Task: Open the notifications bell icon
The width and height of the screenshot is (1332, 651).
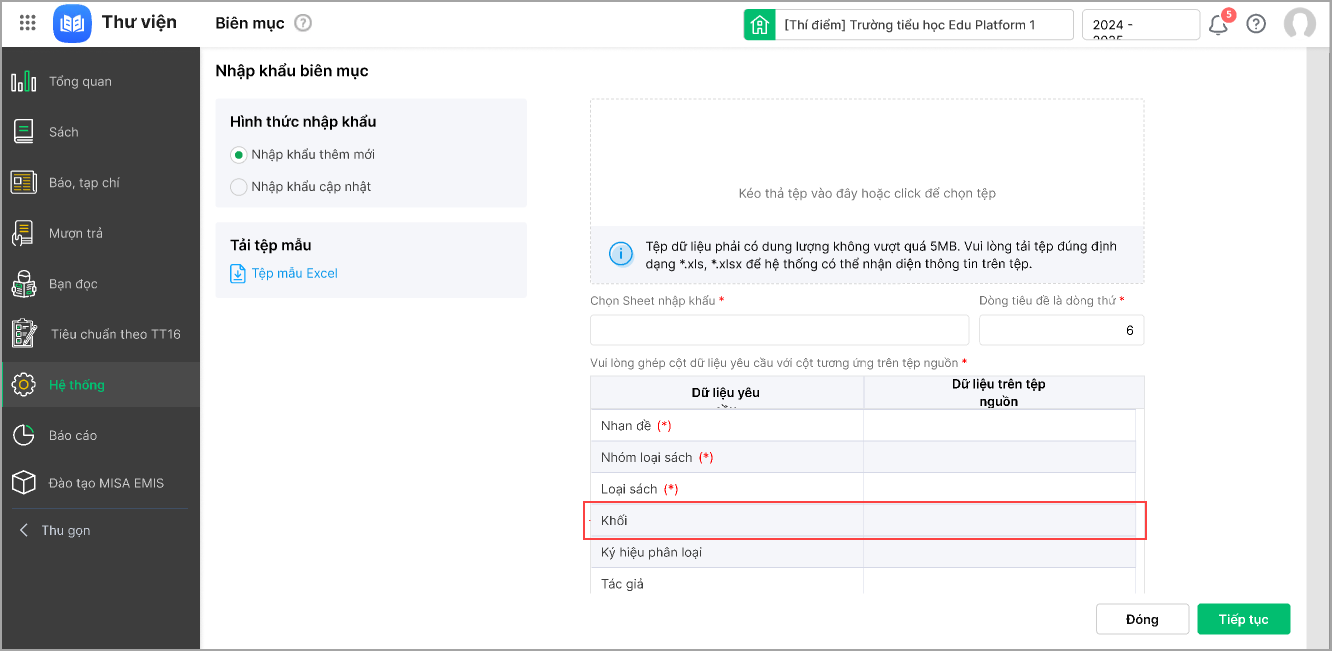Action: tap(1218, 24)
